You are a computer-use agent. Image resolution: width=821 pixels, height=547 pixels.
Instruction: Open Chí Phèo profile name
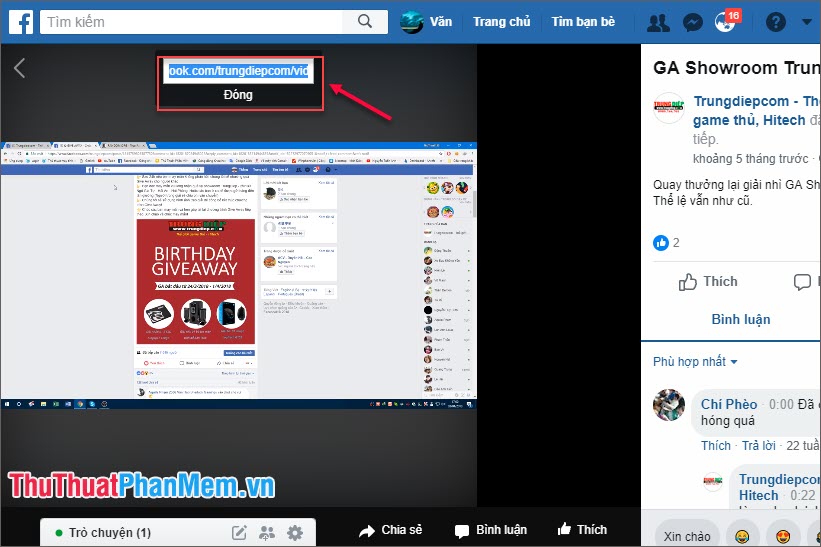[x=729, y=404]
